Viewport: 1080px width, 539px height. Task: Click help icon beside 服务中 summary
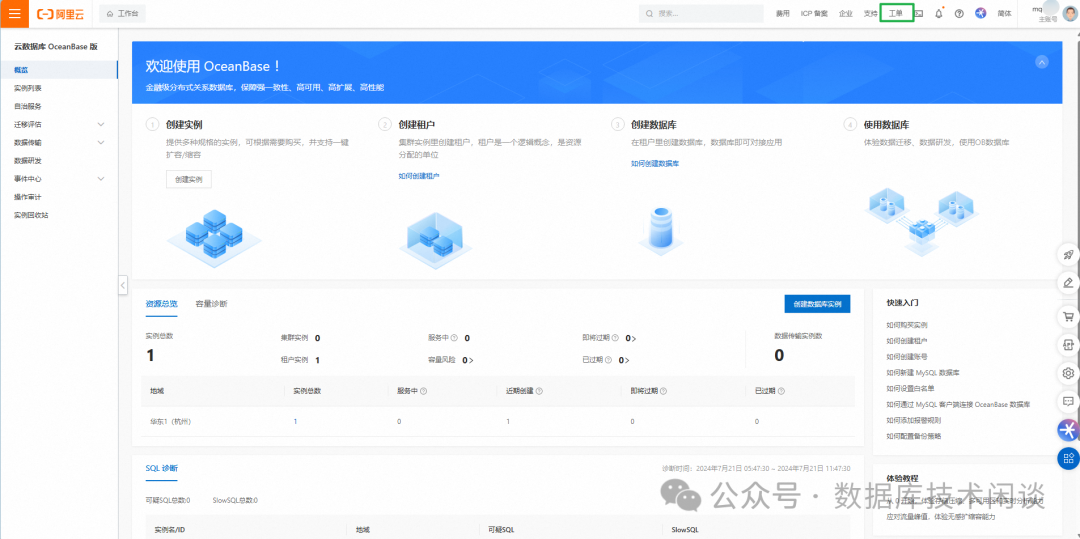click(456, 338)
